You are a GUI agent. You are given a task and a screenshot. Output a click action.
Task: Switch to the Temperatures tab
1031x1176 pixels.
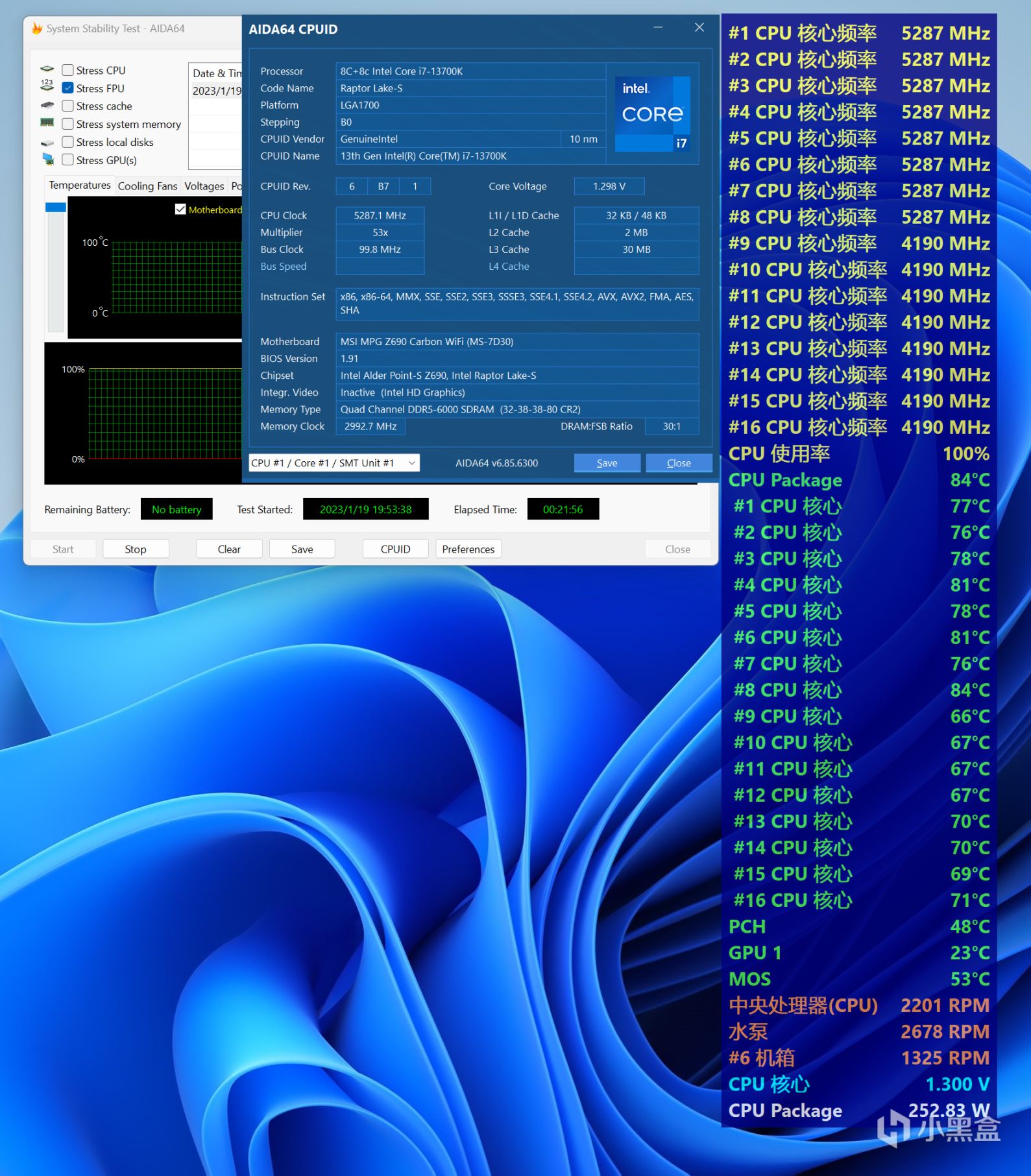click(x=80, y=186)
